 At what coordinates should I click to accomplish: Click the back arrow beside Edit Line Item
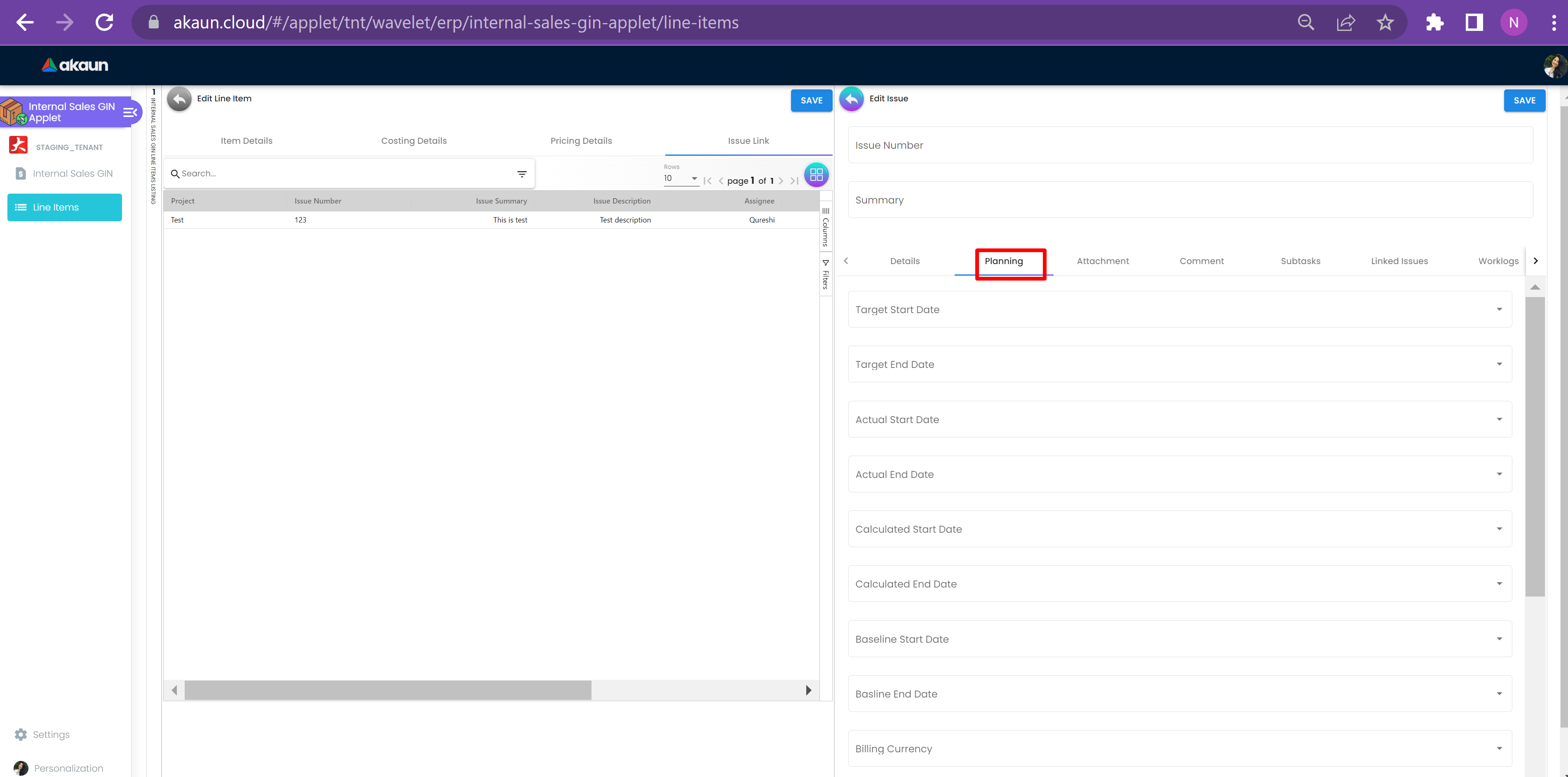(179, 99)
